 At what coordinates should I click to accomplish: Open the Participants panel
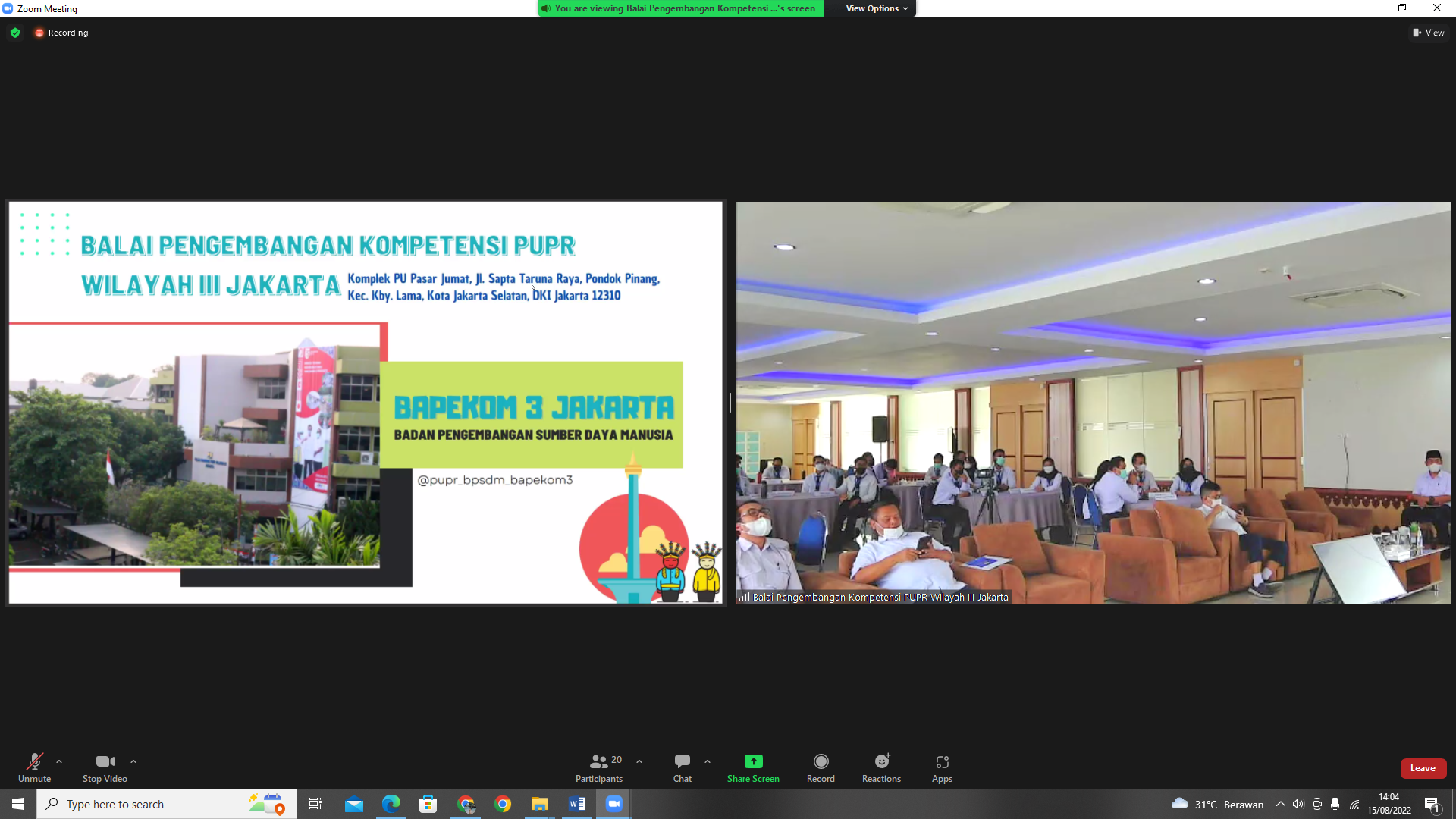599,767
